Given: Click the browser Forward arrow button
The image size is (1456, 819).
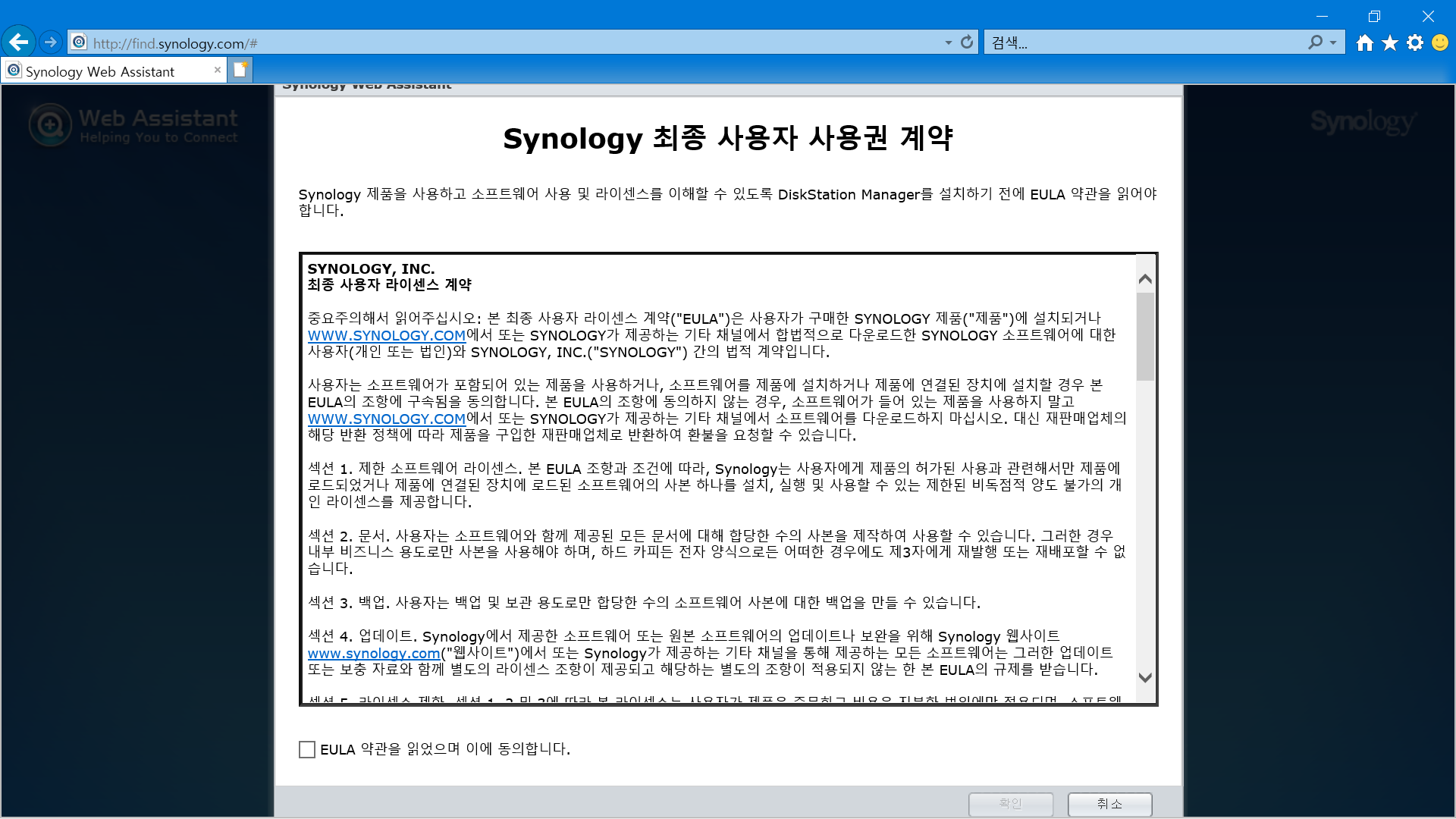Looking at the screenshot, I should [51, 42].
